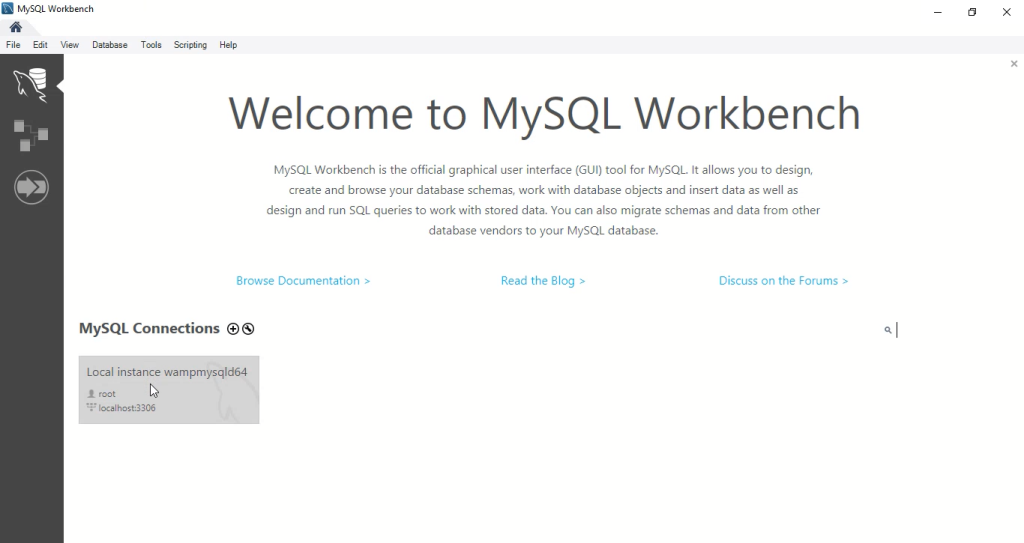Screen dimensions: 1024x543
Task: Open the Tools menu
Action: [x=151, y=45]
